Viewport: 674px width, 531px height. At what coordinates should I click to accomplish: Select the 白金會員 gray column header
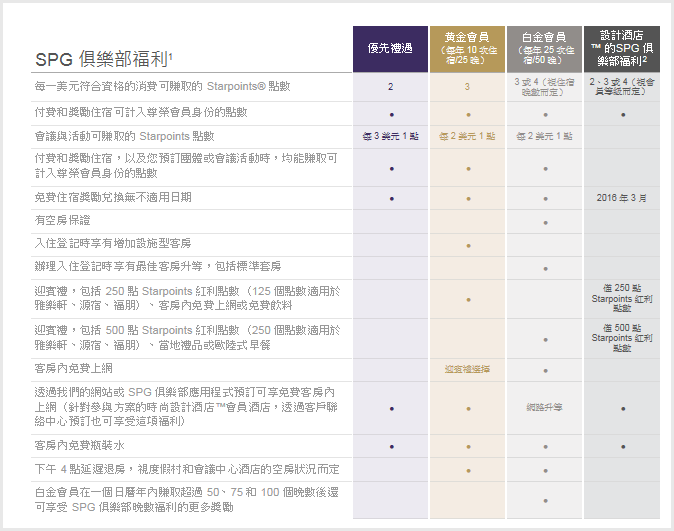click(544, 49)
